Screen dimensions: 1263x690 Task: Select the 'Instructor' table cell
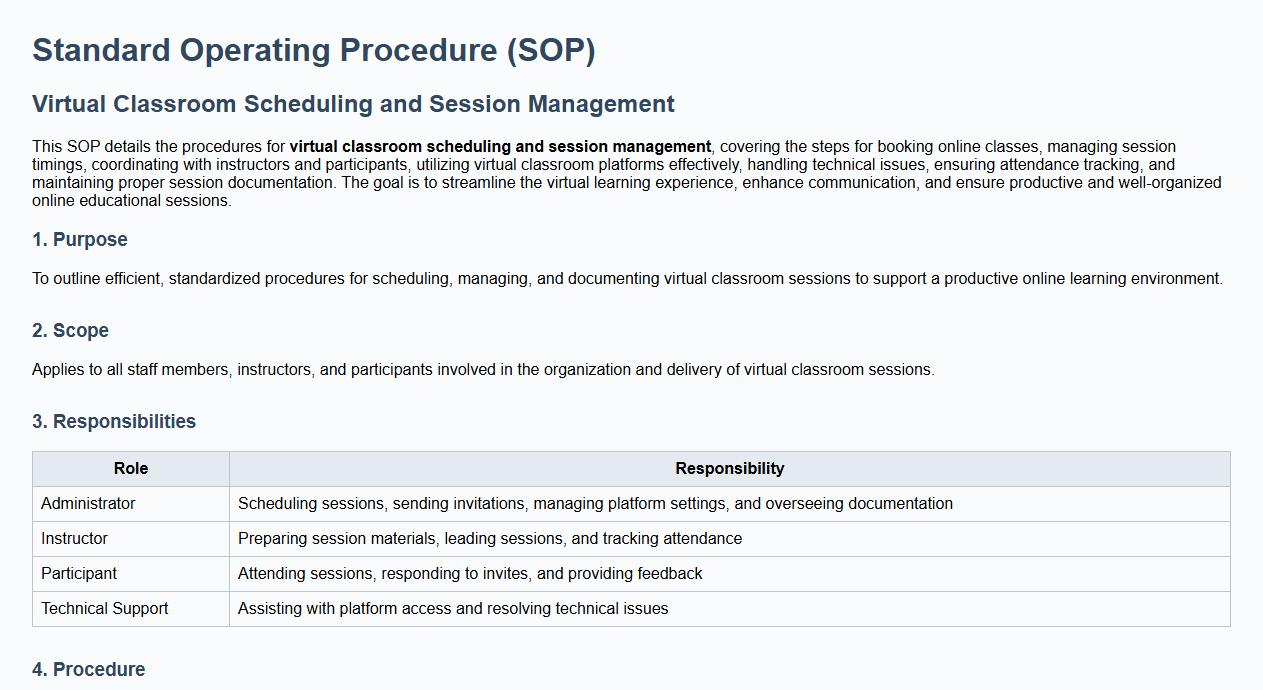pyautogui.click(x=74, y=539)
